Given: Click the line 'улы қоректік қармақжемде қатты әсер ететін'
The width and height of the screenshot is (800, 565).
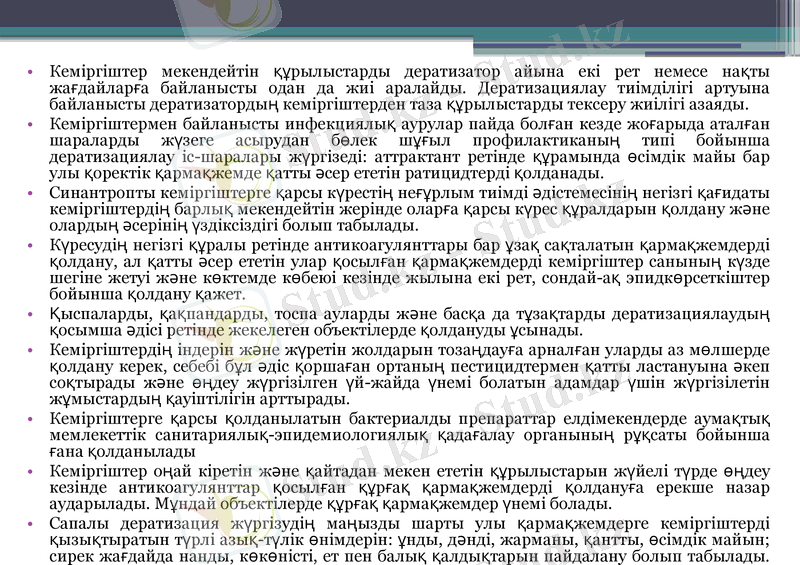Looking at the screenshot, I should pyautogui.click(x=327, y=173).
